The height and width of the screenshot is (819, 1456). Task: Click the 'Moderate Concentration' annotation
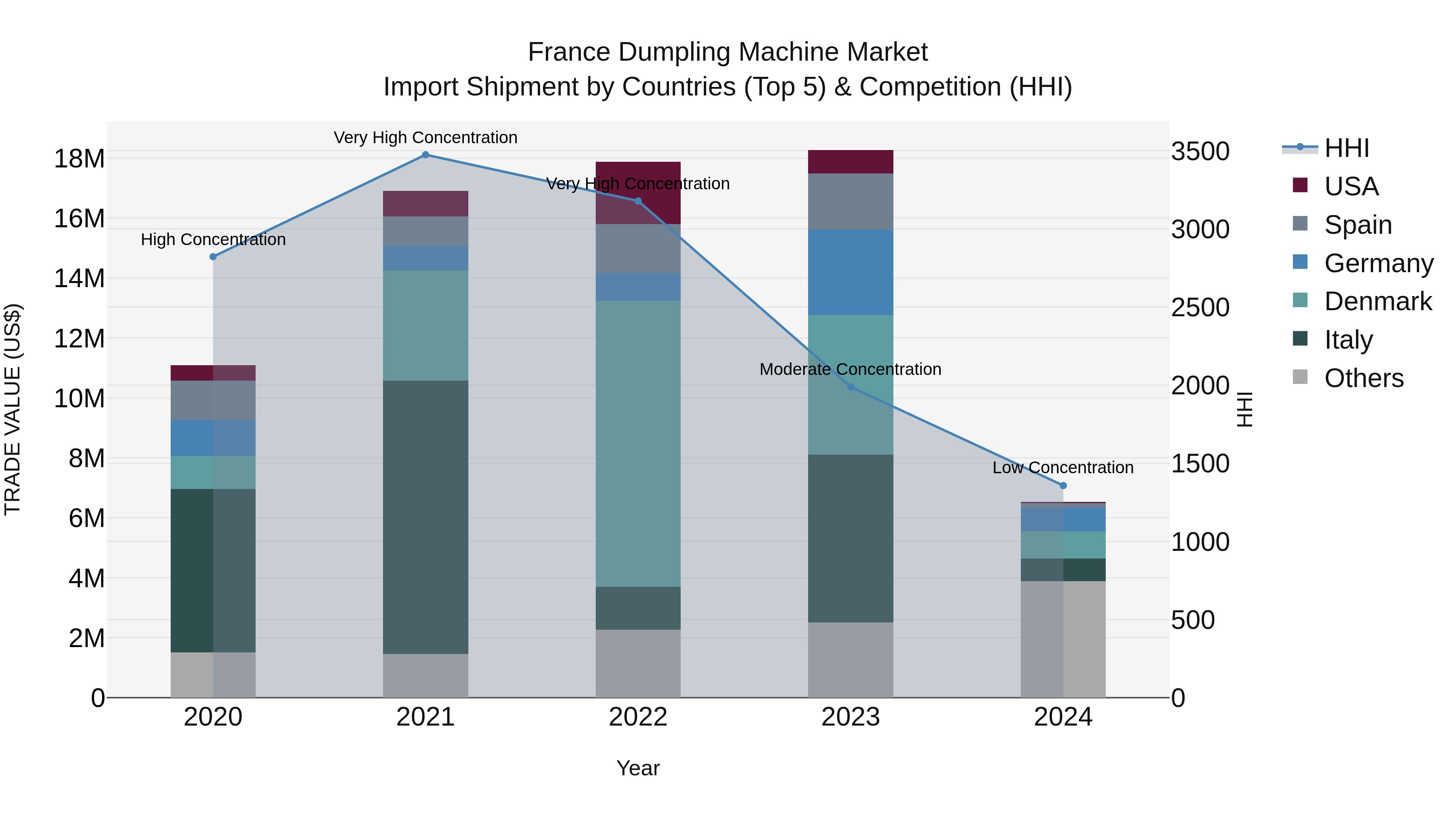pyautogui.click(x=851, y=369)
